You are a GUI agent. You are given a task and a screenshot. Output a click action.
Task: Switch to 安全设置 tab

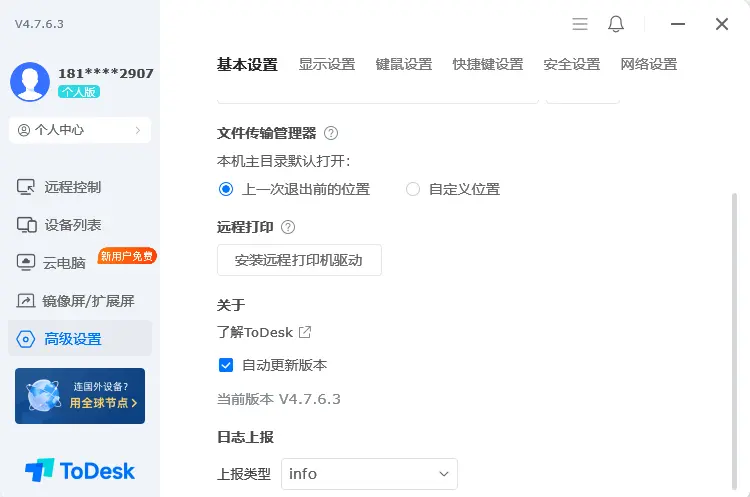[x=572, y=65]
